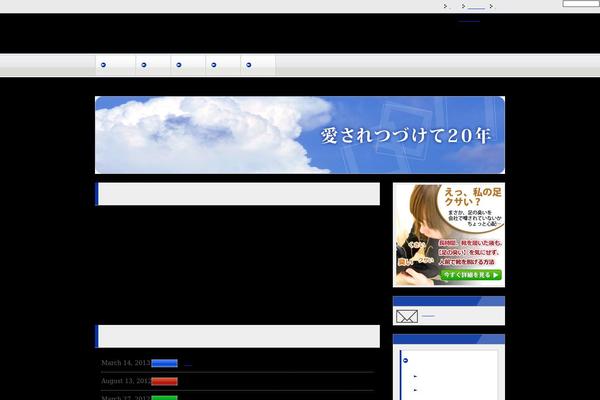Open the second bullet item in navigation bar
The height and width of the screenshot is (400, 600).
(153, 65)
